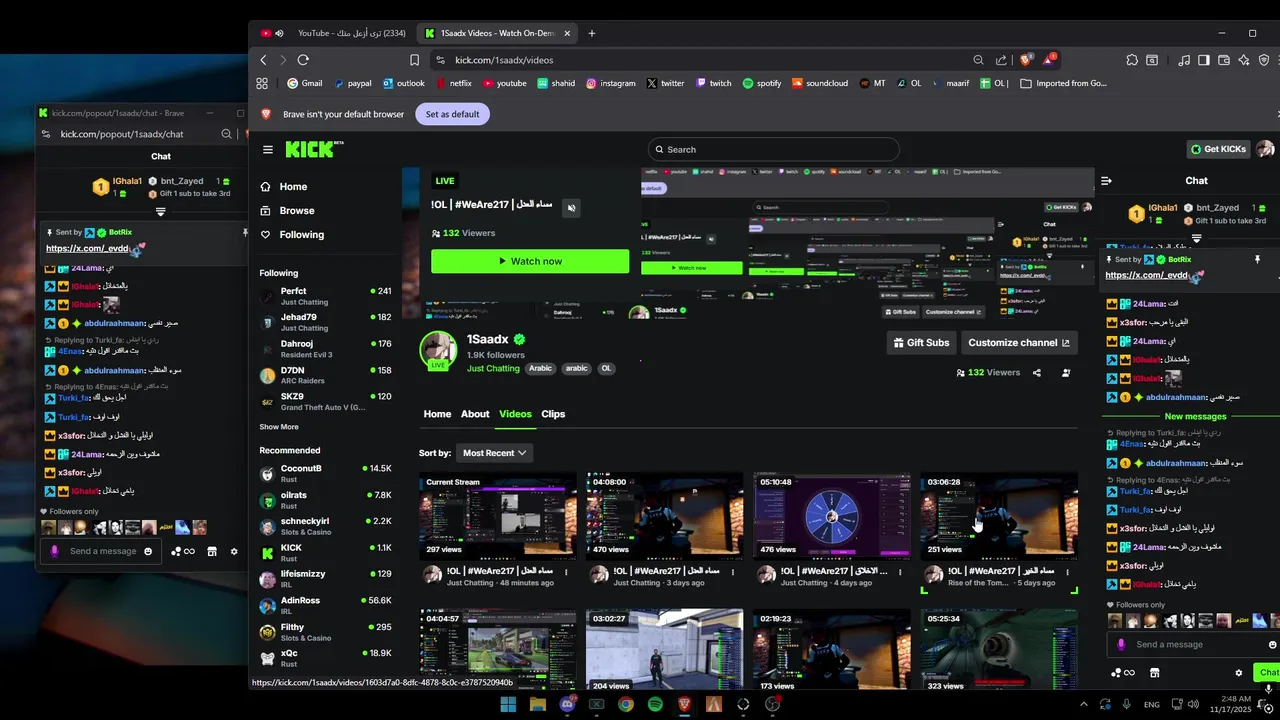
Task: Open the shop icon below main chat
Action: 1154,673
